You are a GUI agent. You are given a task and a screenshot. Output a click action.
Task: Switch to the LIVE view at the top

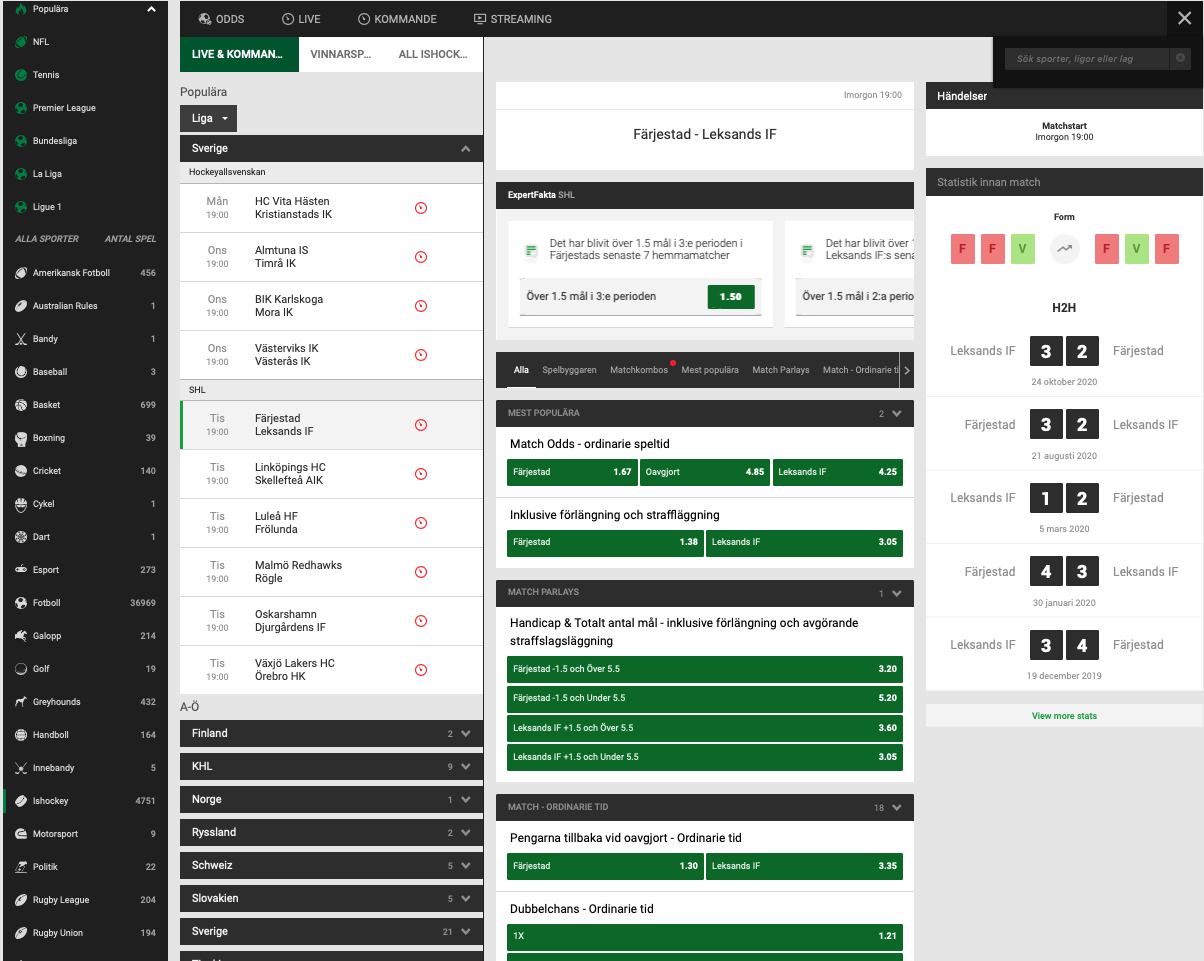coord(301,18)
